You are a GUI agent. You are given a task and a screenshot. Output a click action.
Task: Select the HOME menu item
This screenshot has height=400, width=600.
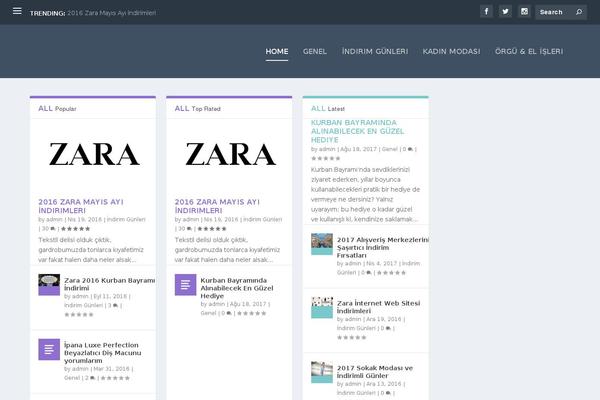(x=277, y=51)
